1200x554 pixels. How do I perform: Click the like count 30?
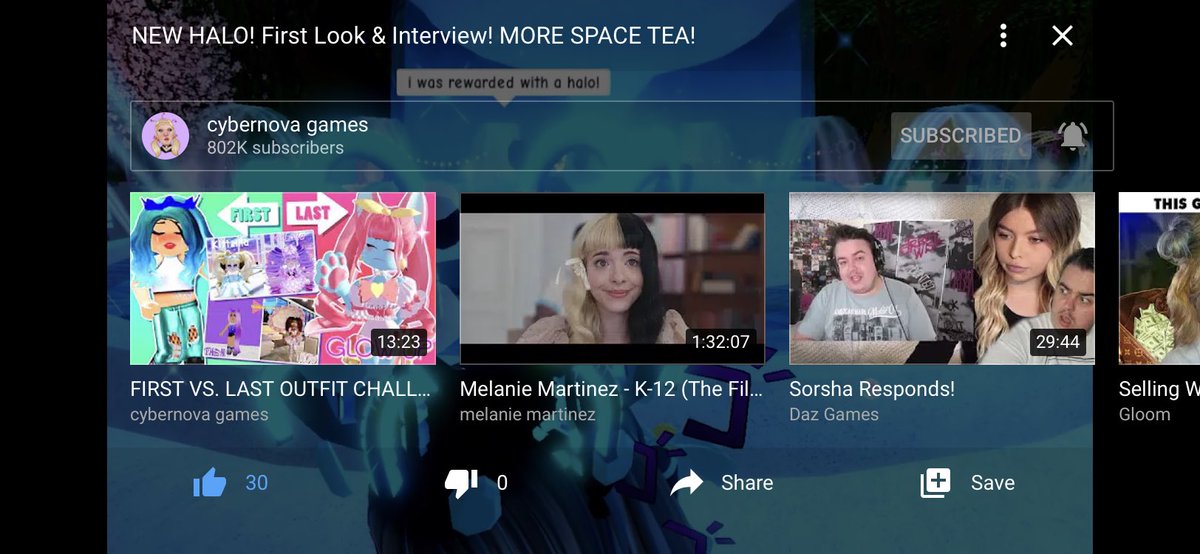click(257, 483)
